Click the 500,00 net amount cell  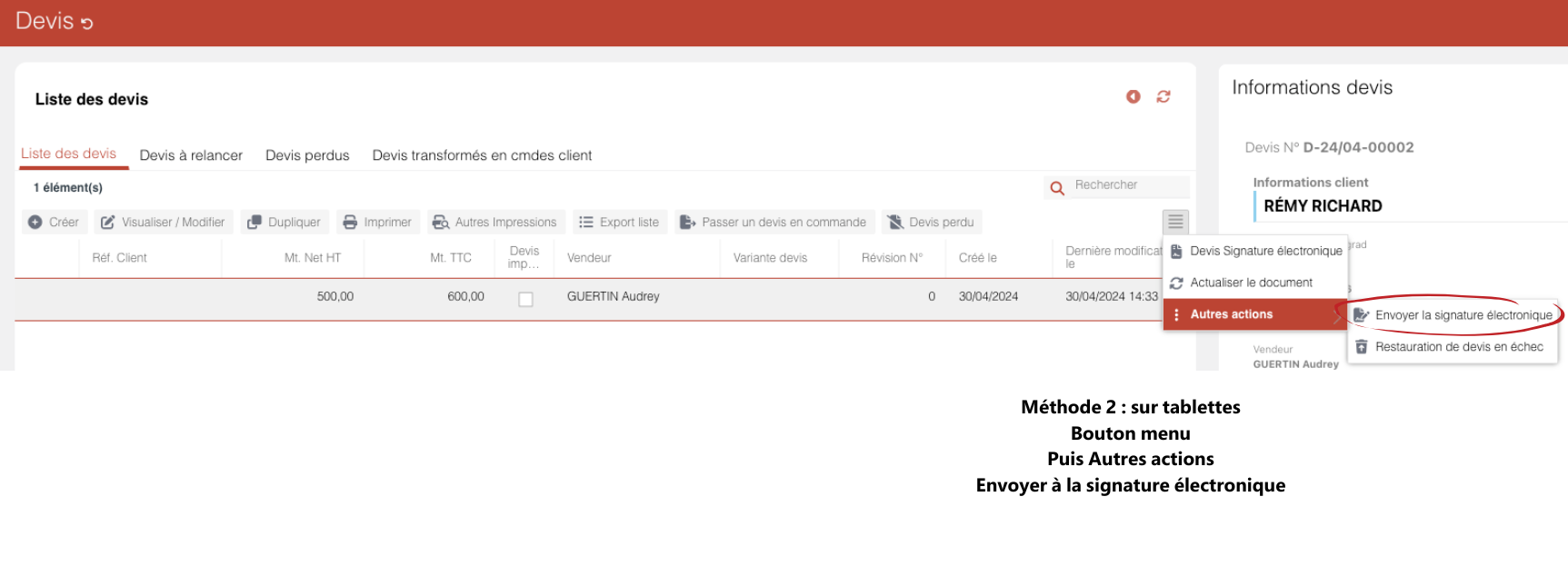pyautogui.click(x=335, y=296)
